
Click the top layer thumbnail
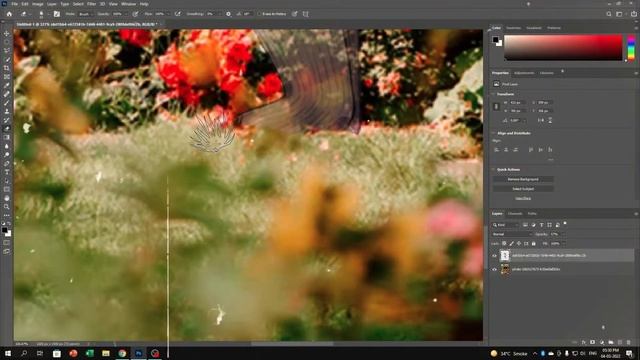tap(505, 256)
